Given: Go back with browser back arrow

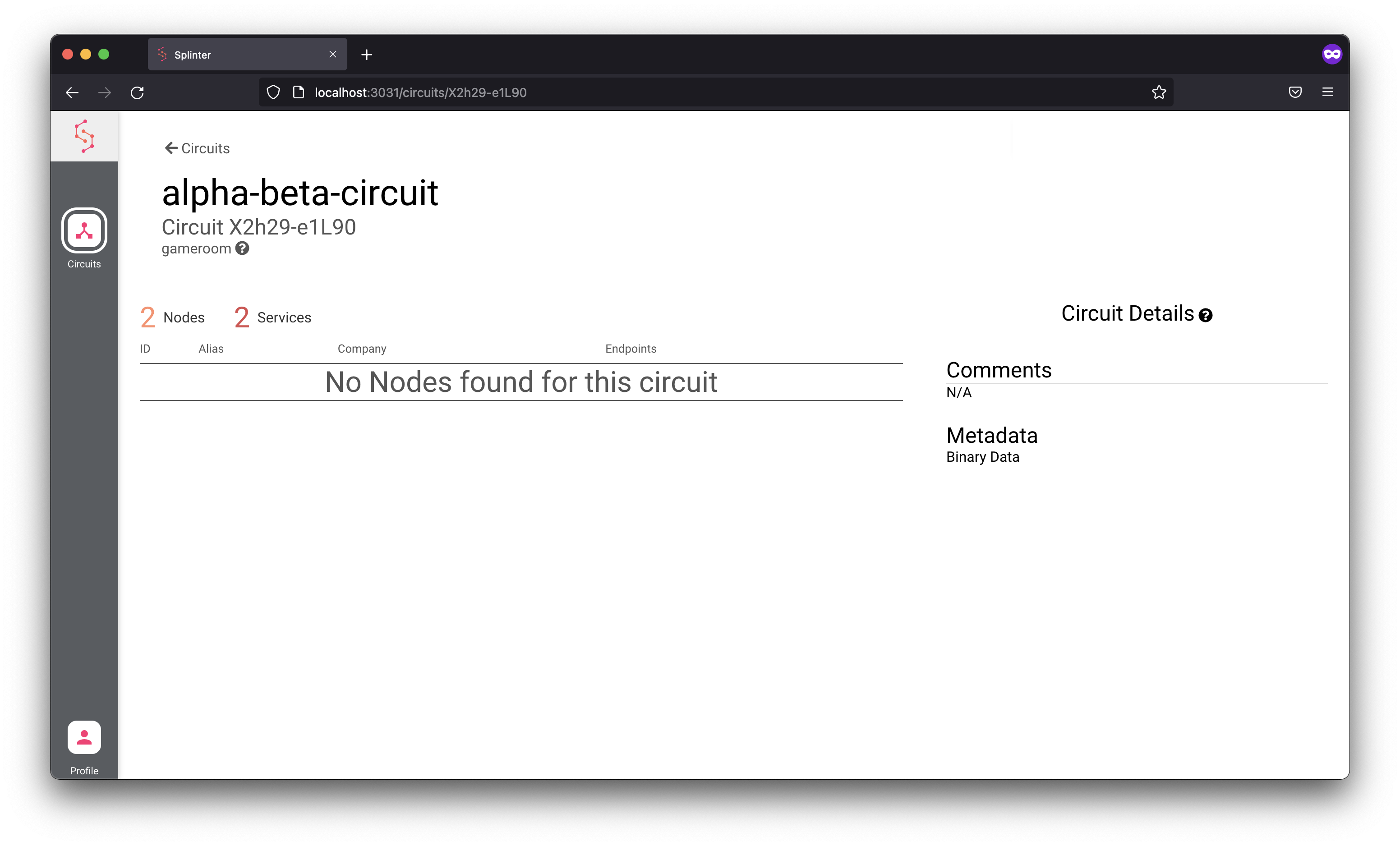Looking at the screenshot, I should tap(72, 92).
